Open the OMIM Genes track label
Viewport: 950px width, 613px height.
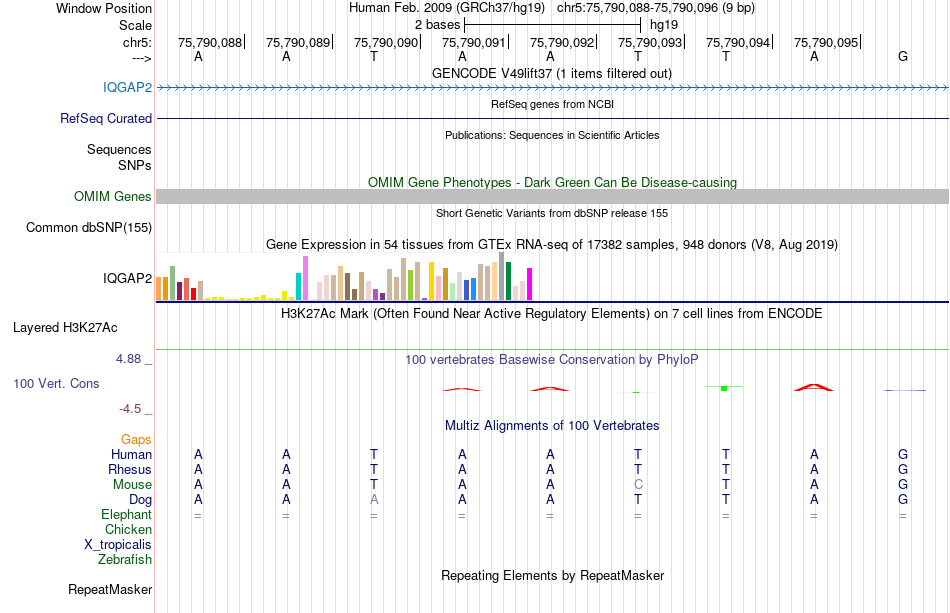click(112, 196)
